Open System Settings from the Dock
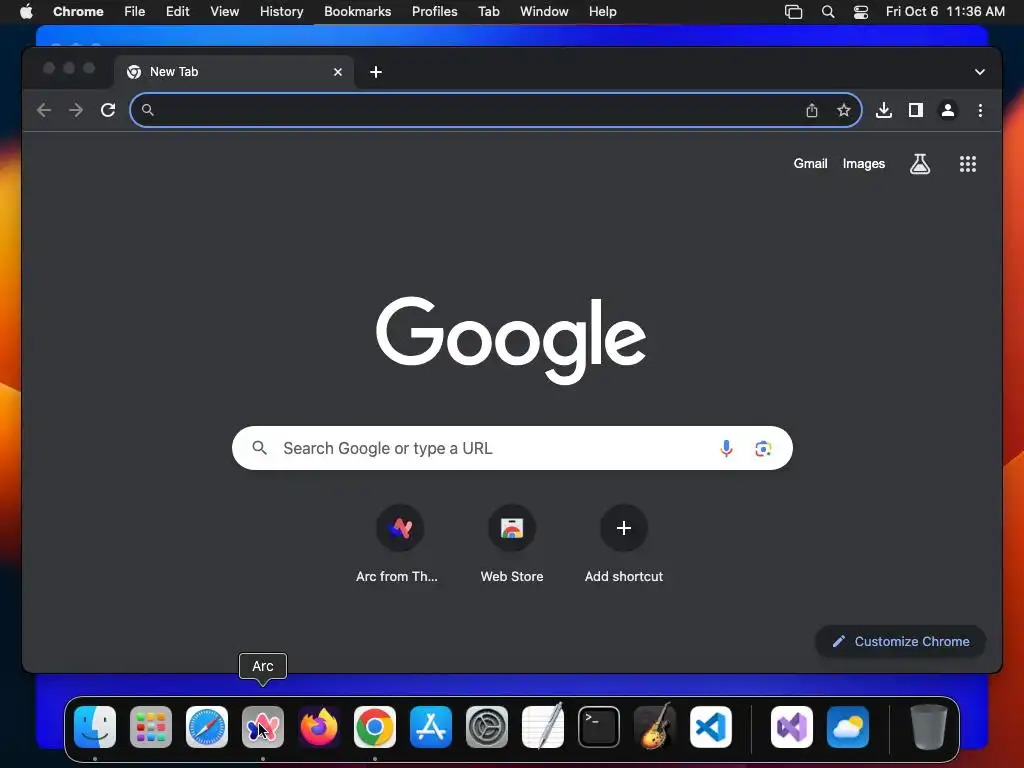The image size is (1024, 768). [487, 727]
